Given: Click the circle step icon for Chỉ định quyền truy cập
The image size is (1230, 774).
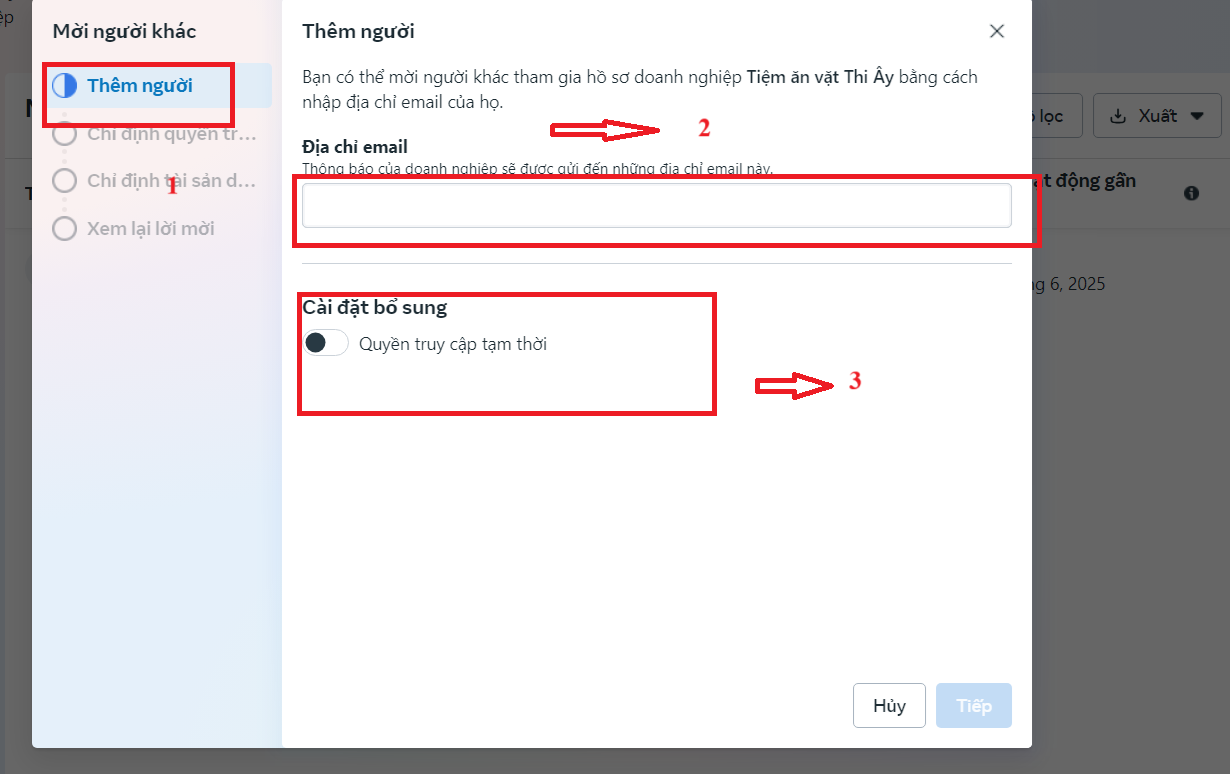Looking at the screenshot, I should point(65,133).
